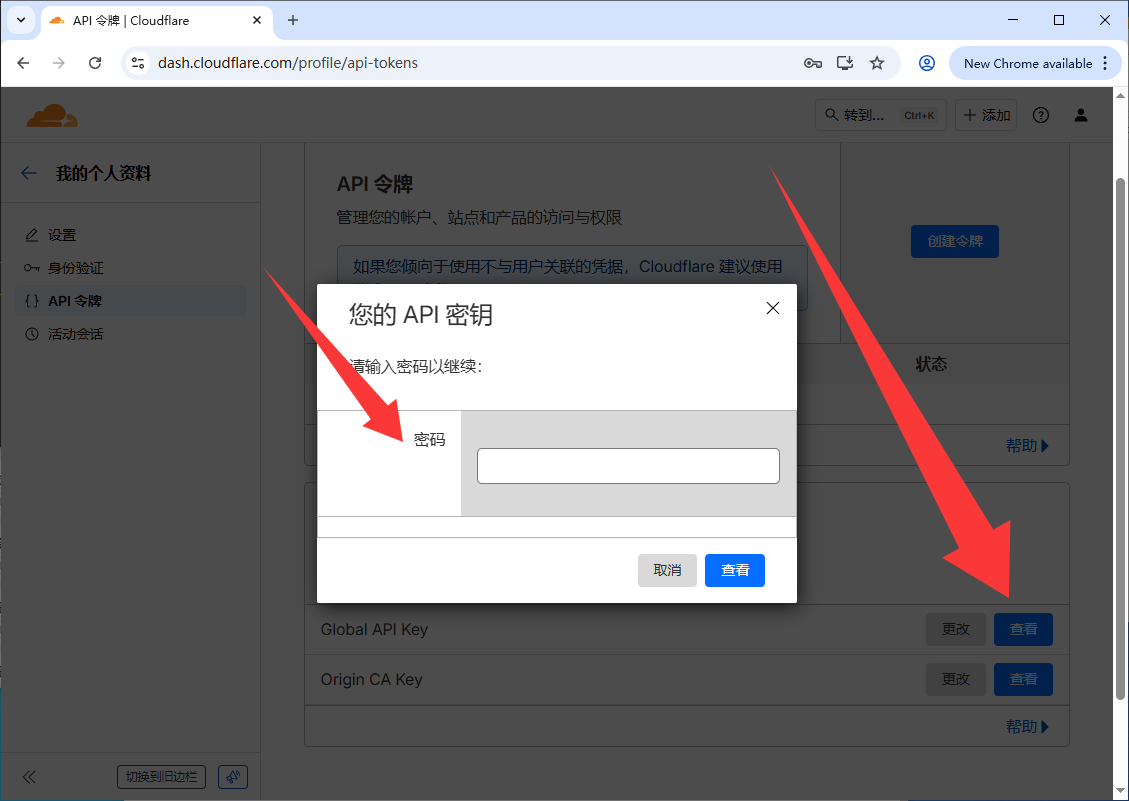Open the 设置 sidebar item
Image resolution: width=1129 pixels, height=801 pixels.
62,235
